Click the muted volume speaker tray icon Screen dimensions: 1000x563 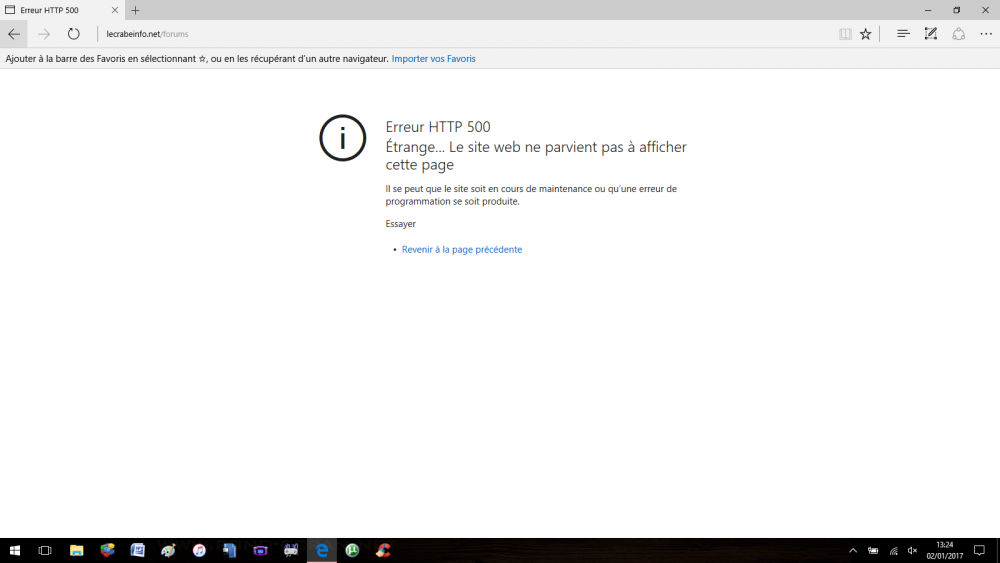tap(913, 550)
